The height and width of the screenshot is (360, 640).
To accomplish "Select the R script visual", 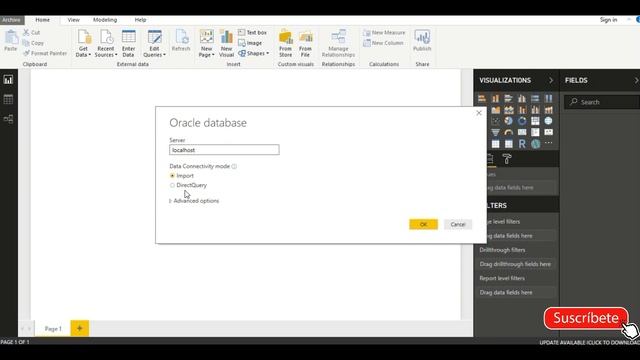I will (x=522, y=144).
